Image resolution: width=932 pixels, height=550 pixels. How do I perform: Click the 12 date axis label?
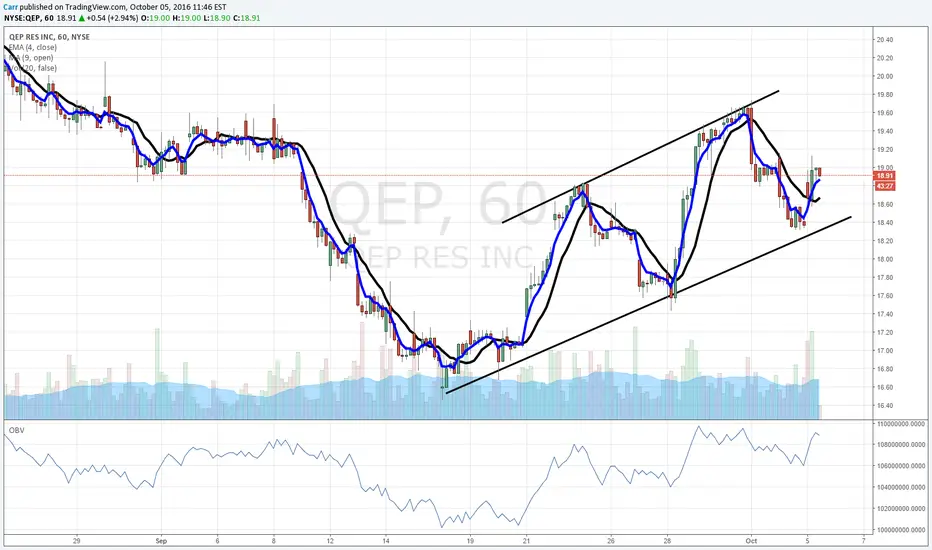(330, 541)
